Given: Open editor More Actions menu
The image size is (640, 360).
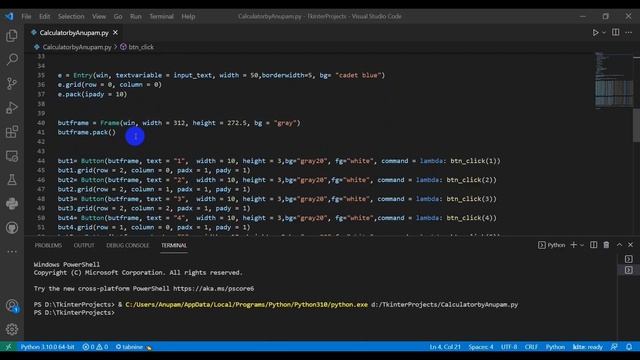Looking at the screenshot, I should click(629, 33).
